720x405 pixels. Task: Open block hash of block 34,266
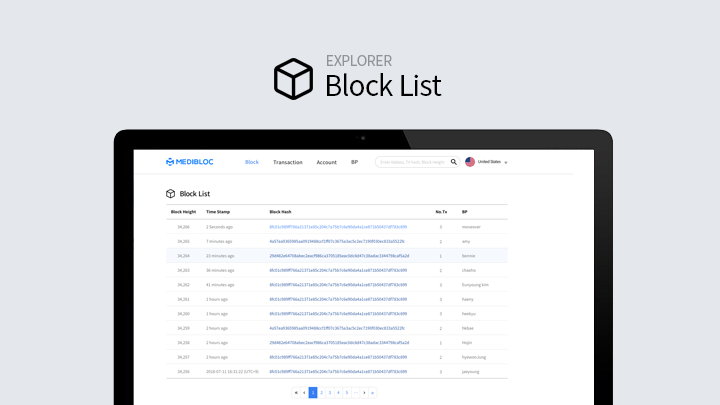pos(338,227)
